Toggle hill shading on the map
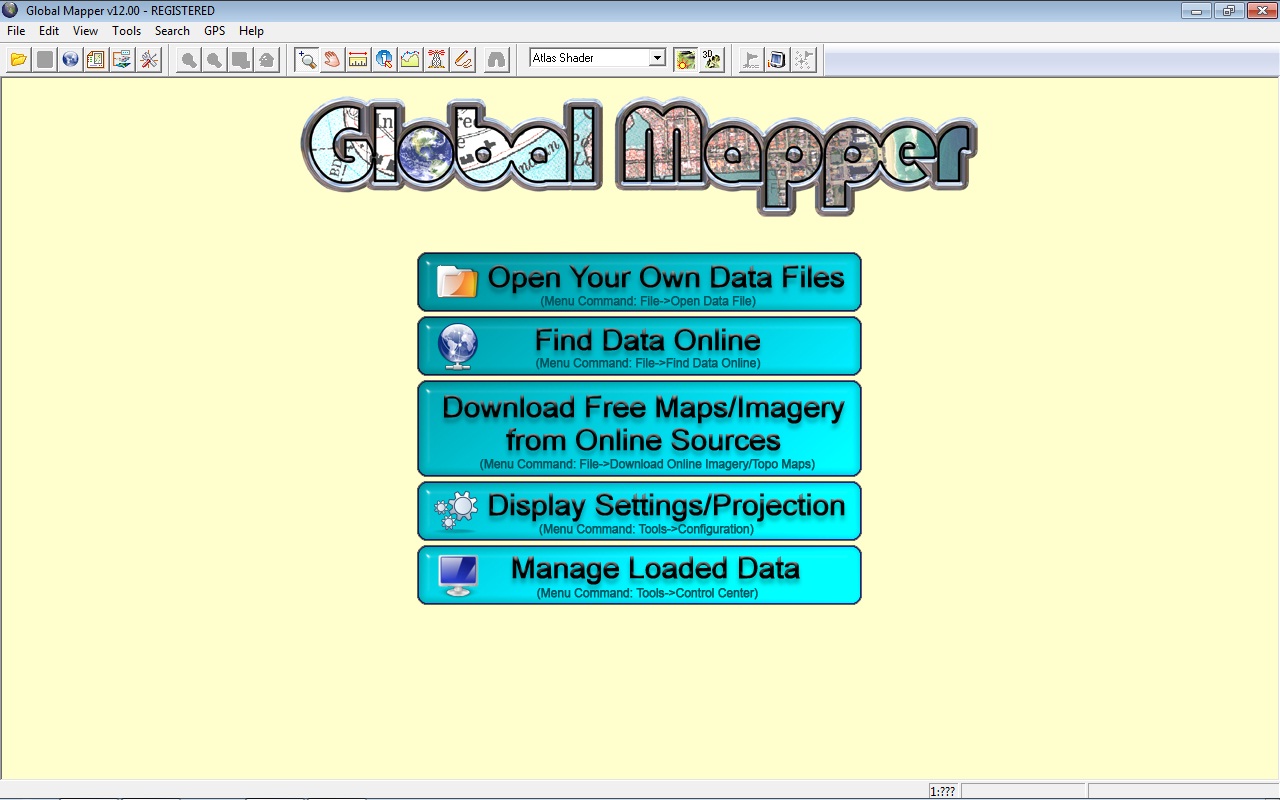The image size is (1280, 800). point(685,59)
